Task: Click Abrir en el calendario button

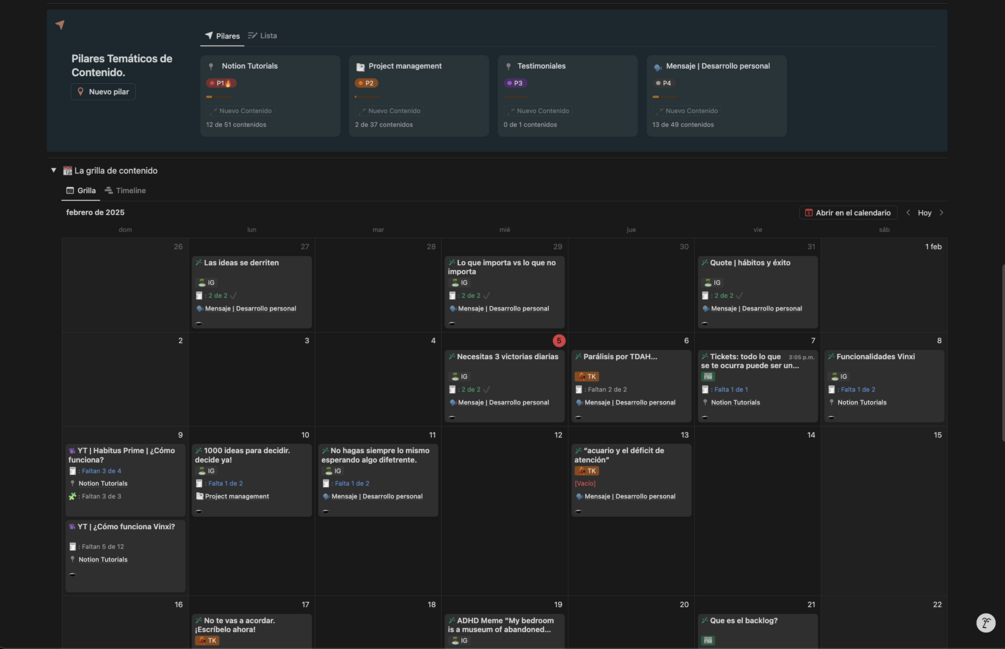Action: tap(848, 213)
